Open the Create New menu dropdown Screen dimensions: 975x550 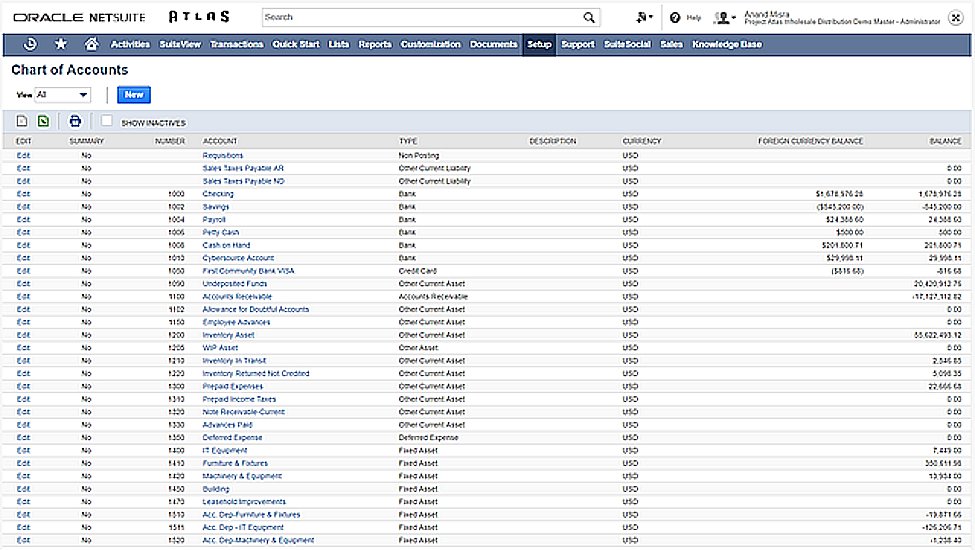point(644,17)
